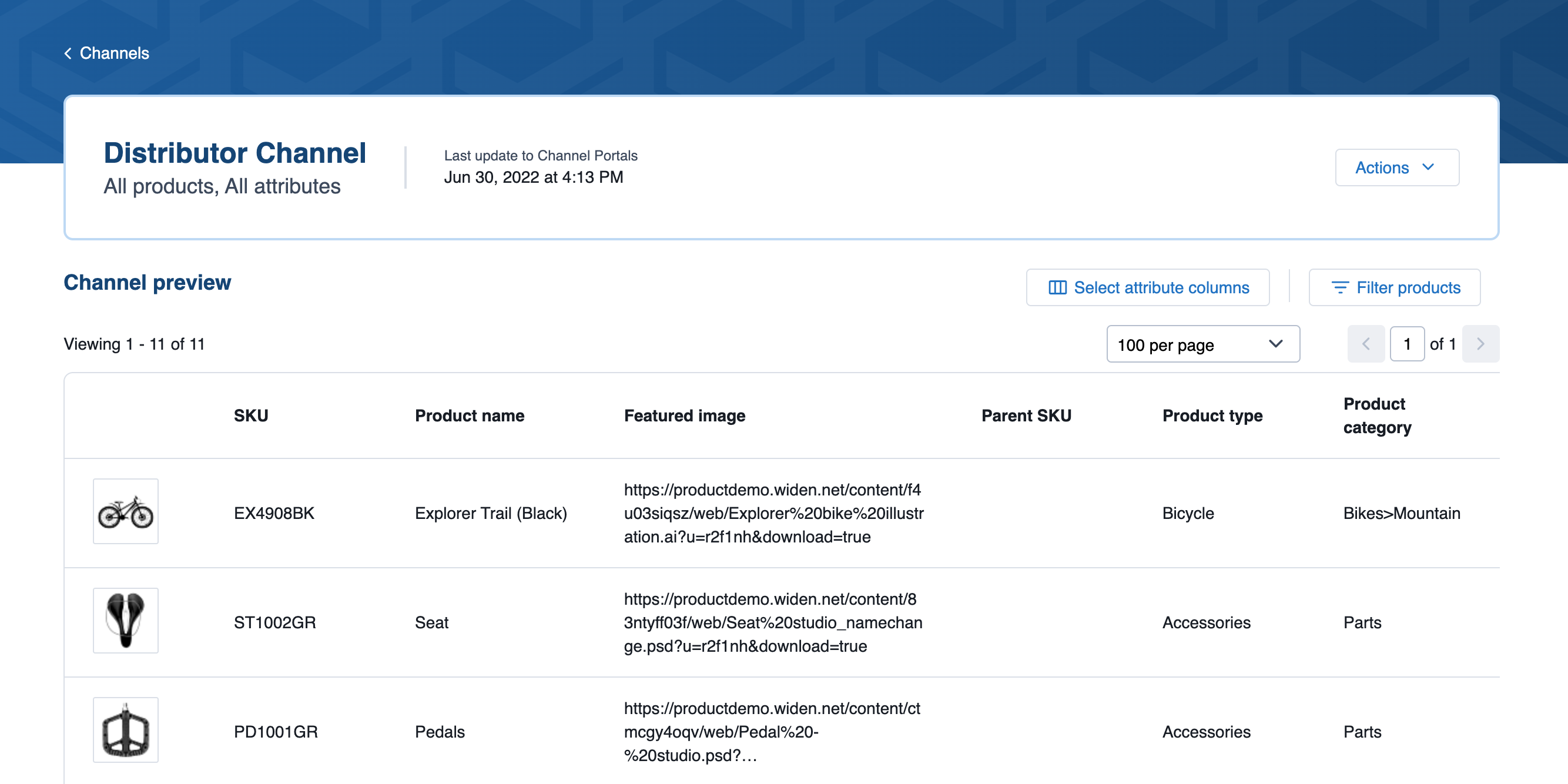Image resolution: width=1568 pixels, height=784 pixels.
Task: Click the page number input field
Action: point(1408,344)
